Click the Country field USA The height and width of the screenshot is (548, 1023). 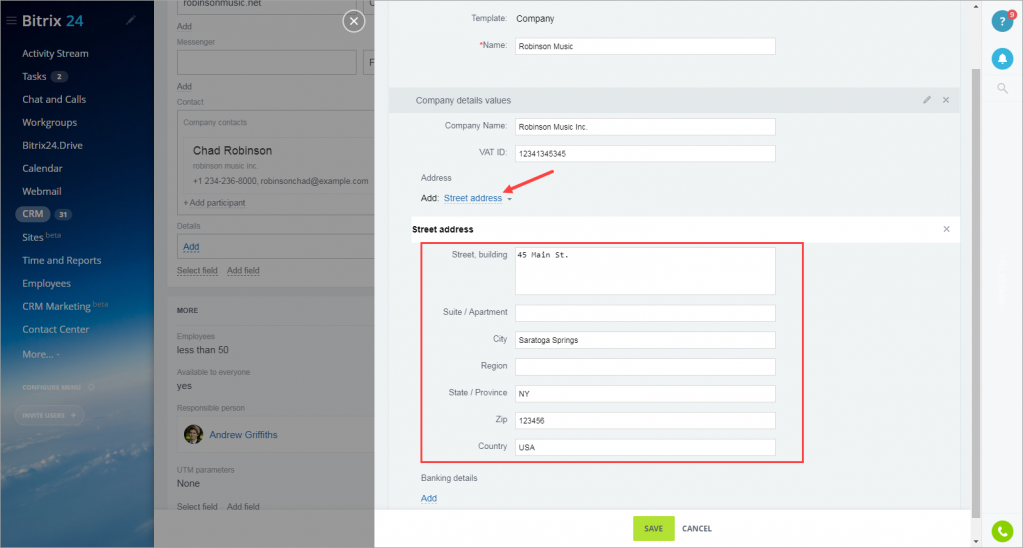(645, 448)
